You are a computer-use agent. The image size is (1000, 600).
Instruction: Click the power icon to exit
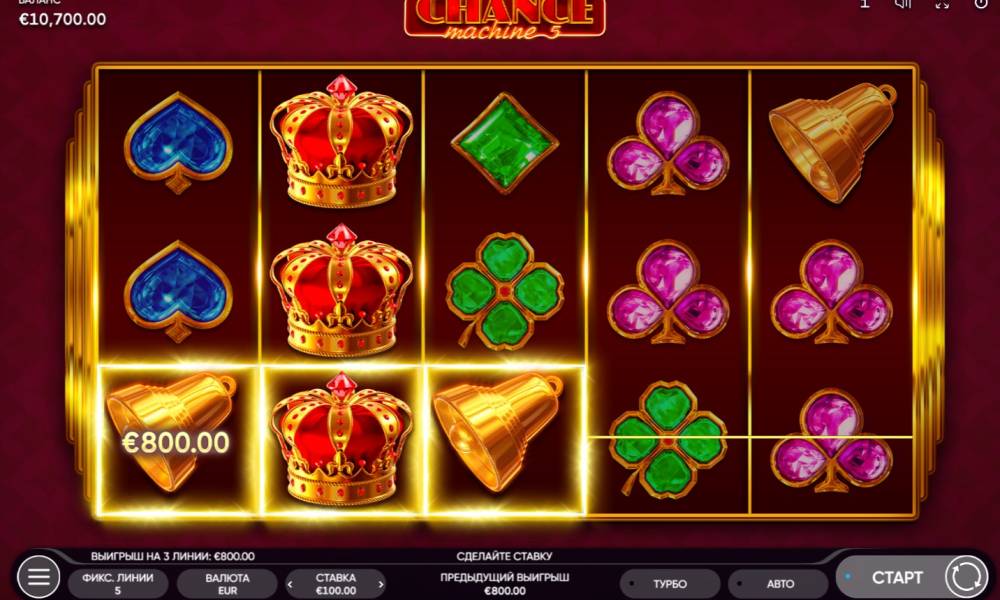[x=981, y=4]
